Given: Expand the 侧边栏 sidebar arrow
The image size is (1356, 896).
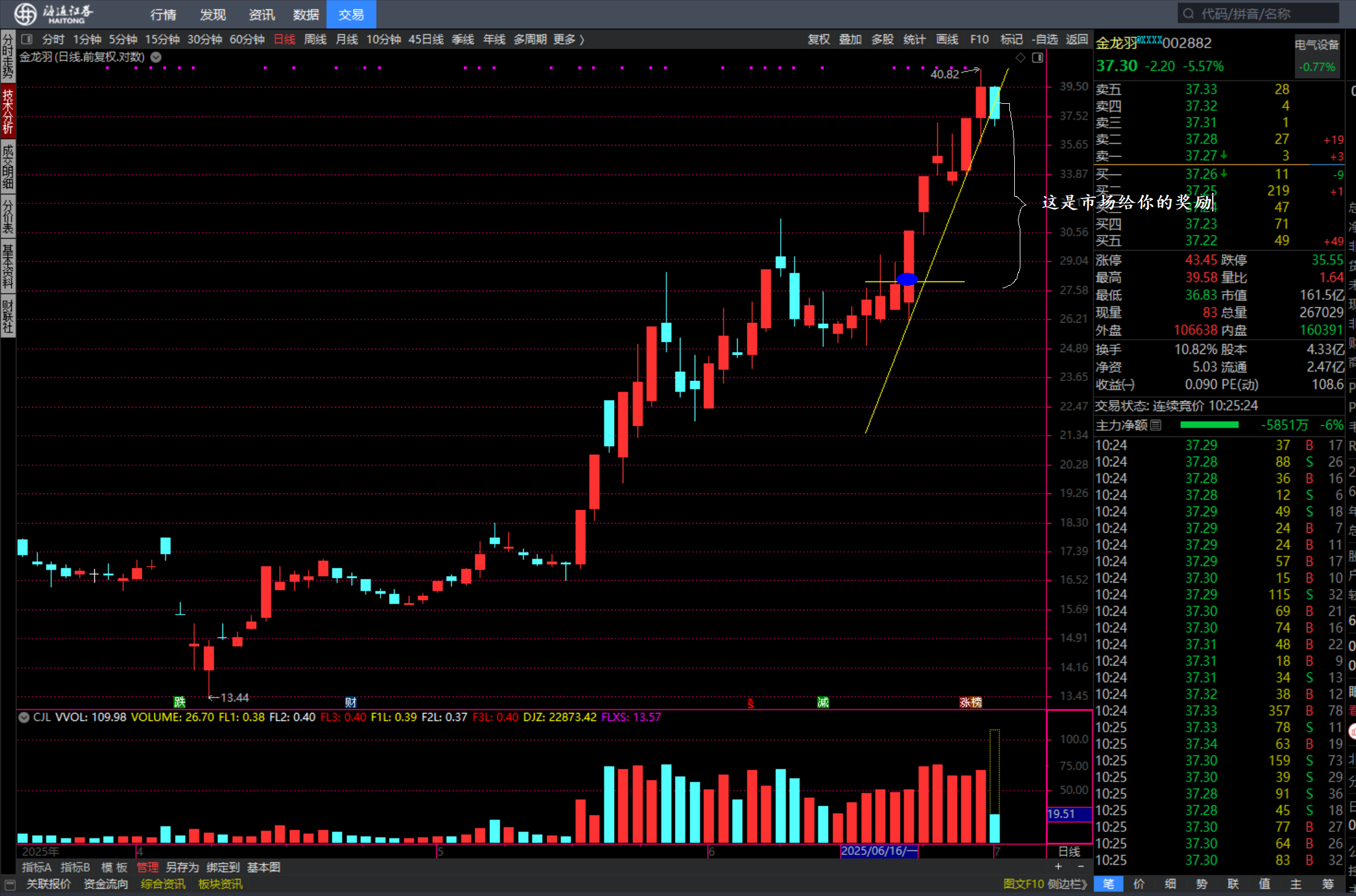Looking at the screenshot, I should (1068, 884).
